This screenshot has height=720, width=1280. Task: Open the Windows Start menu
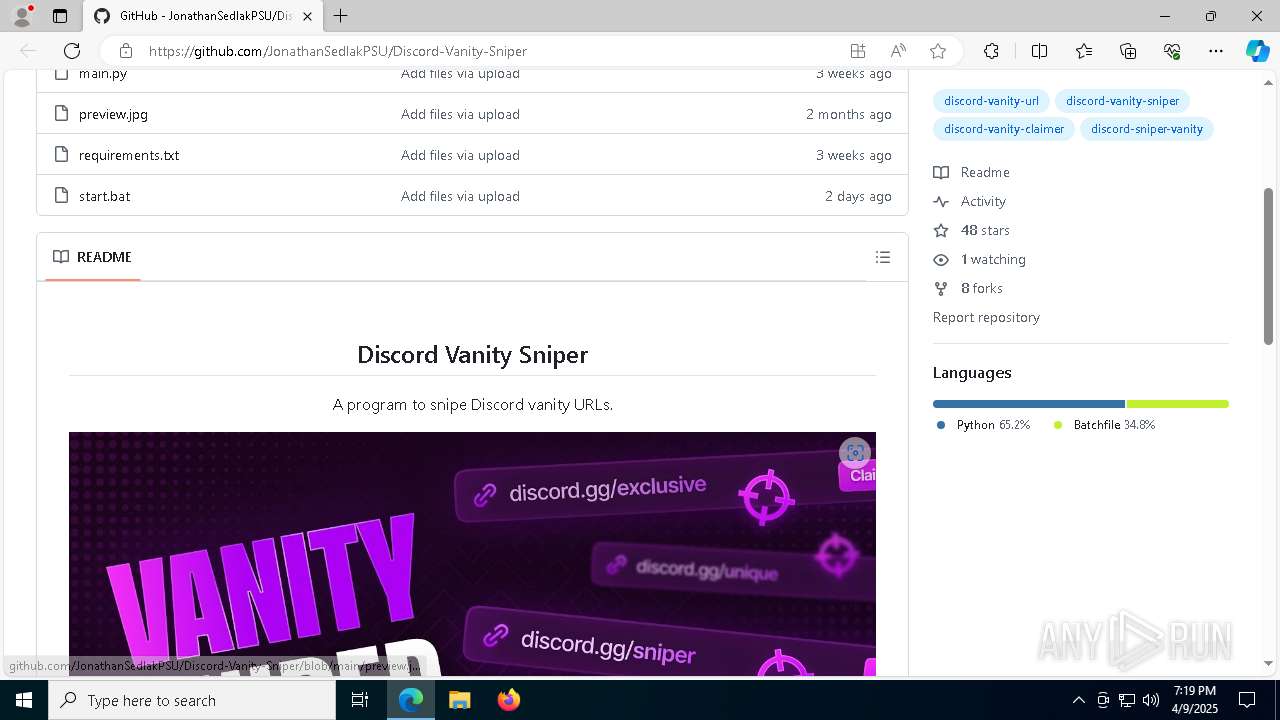24,700
